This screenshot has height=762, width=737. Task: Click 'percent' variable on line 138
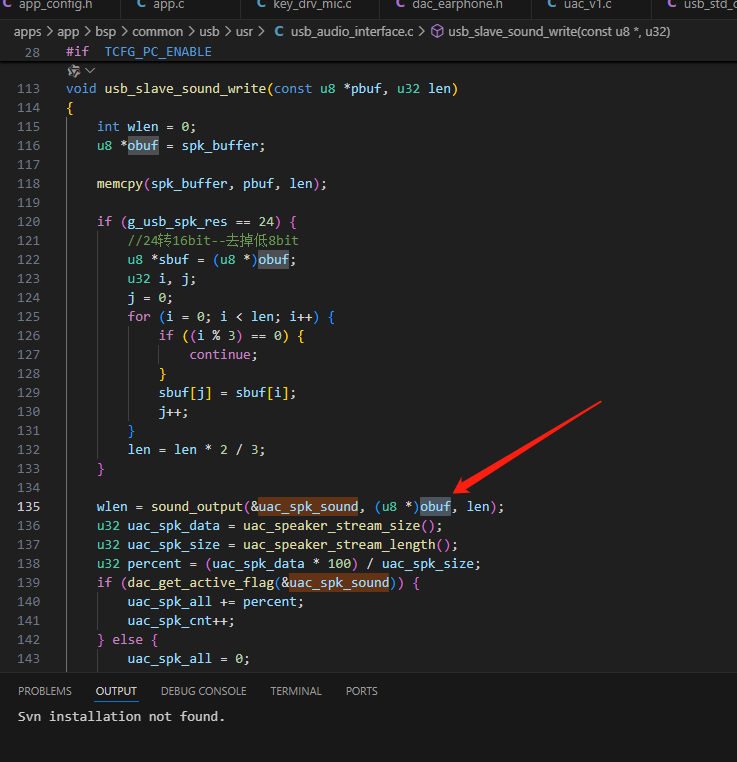pos(154,564)
